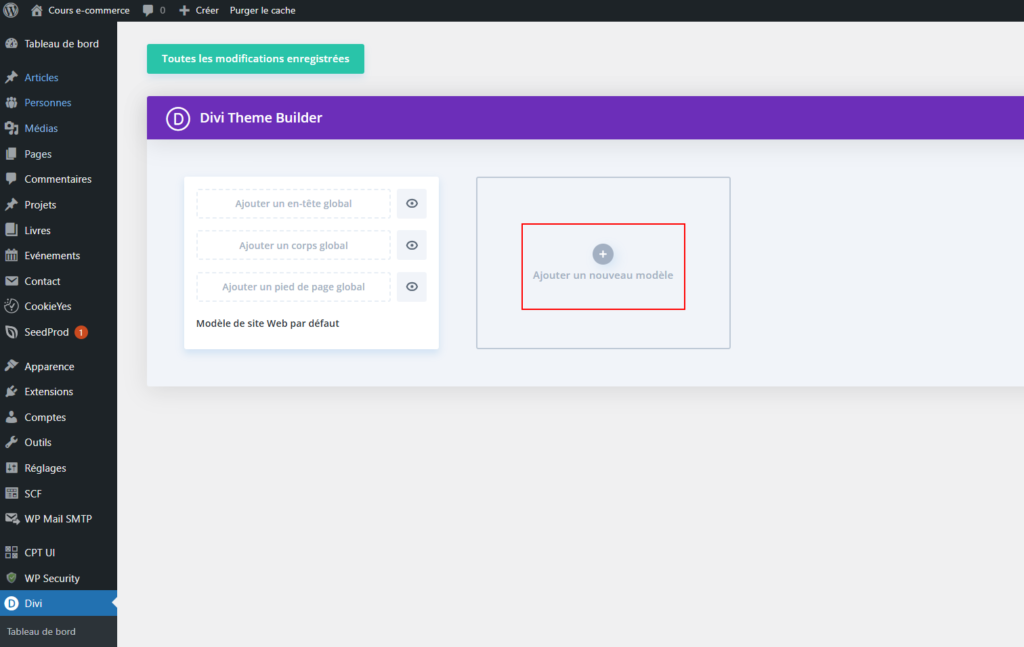Click the CPT UI icon
The image size is (1024, 647).
[11, 552]
